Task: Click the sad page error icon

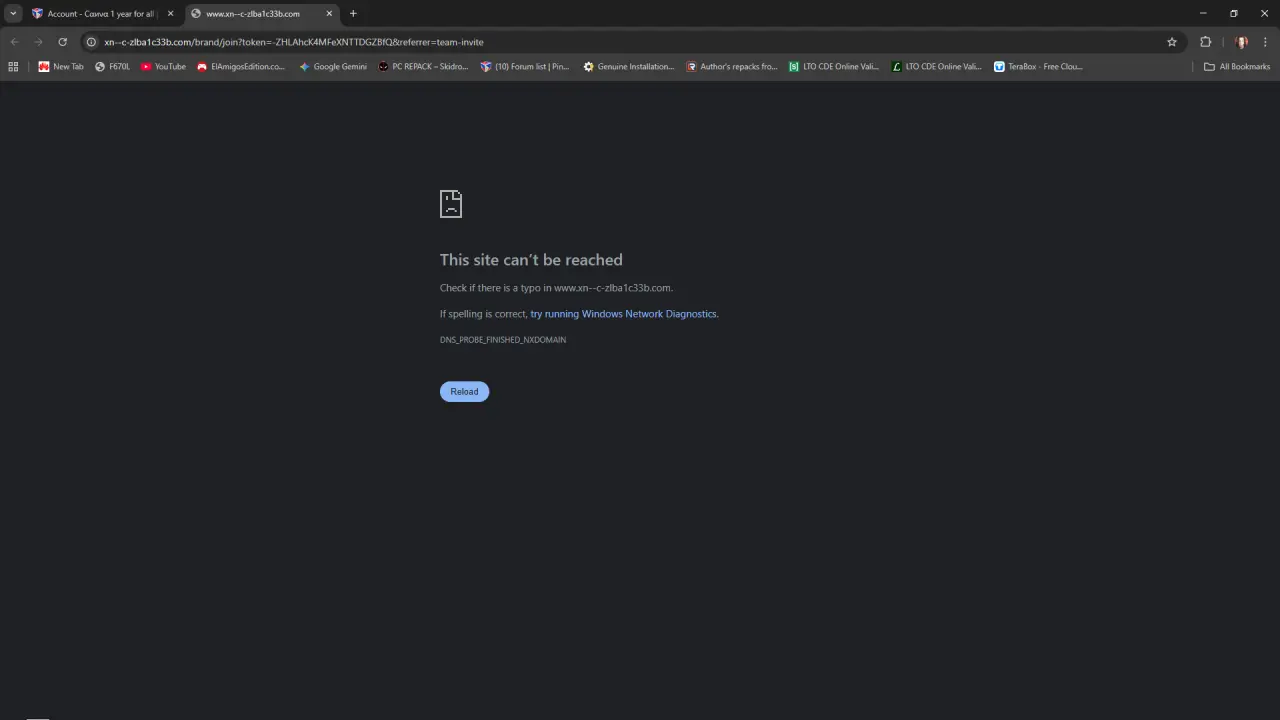Action: 451,204
